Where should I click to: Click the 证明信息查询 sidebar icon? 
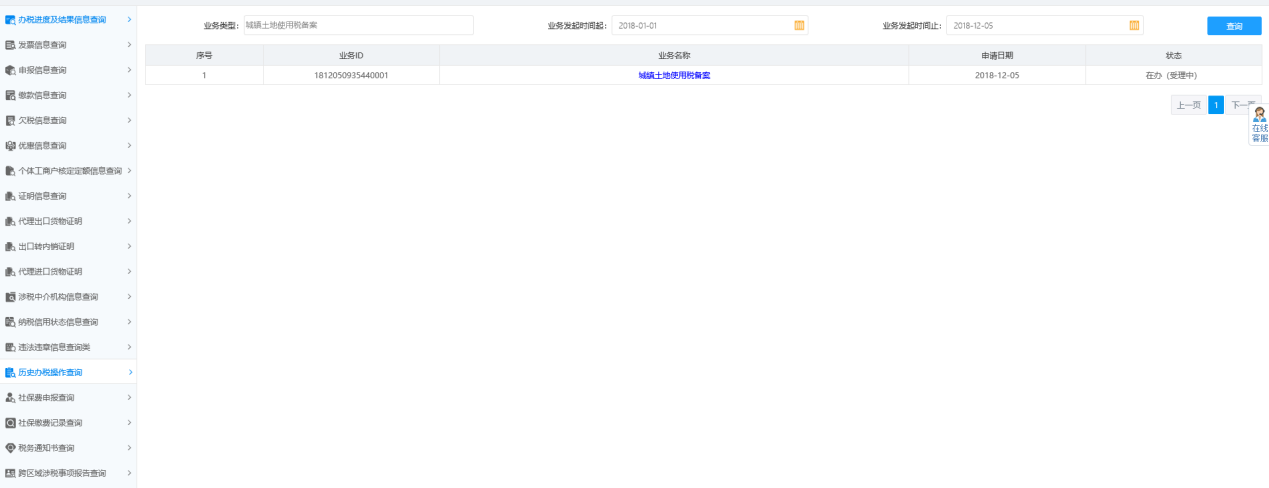[10, 196]
